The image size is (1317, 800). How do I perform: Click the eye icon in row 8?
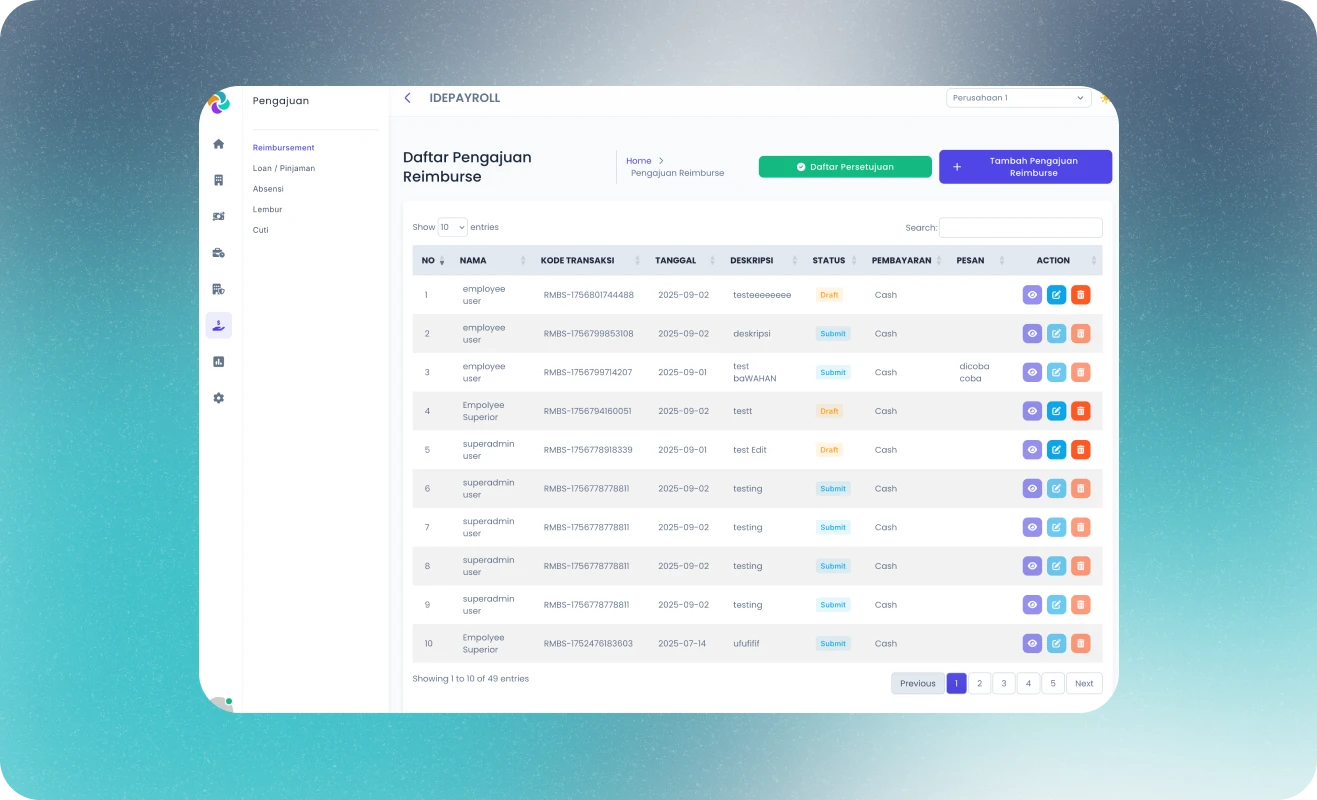click(x=1032, y=566)
